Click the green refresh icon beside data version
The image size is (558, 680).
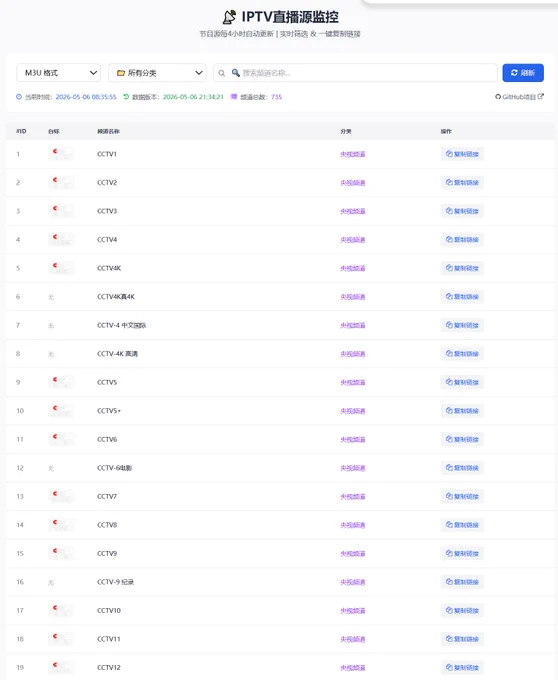point(126,97)
